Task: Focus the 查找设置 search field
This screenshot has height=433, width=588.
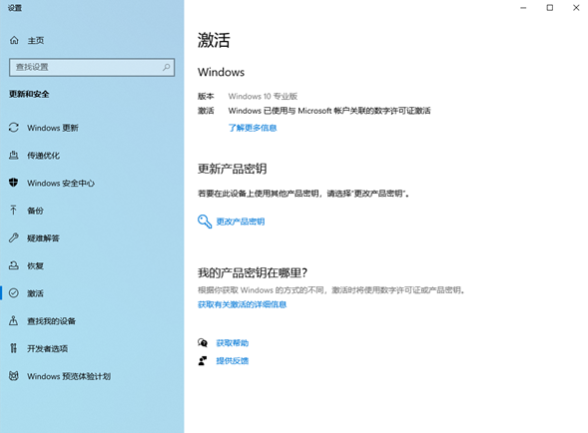Action: point(92,67)
